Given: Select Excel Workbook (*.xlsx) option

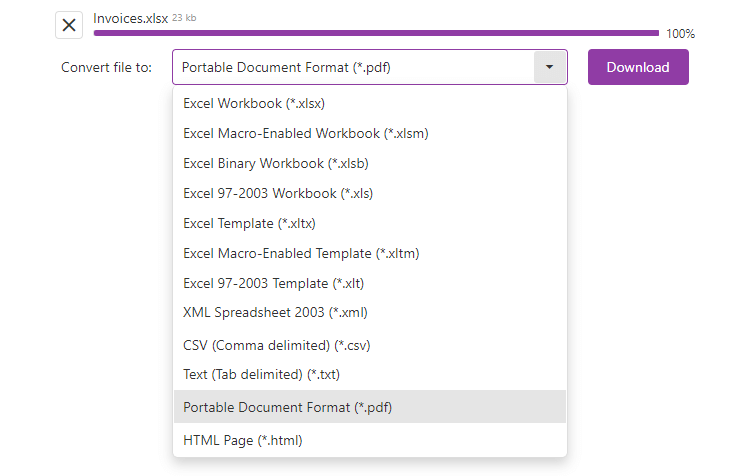Looking at the screenshot, I should click(x=254, y=103).
